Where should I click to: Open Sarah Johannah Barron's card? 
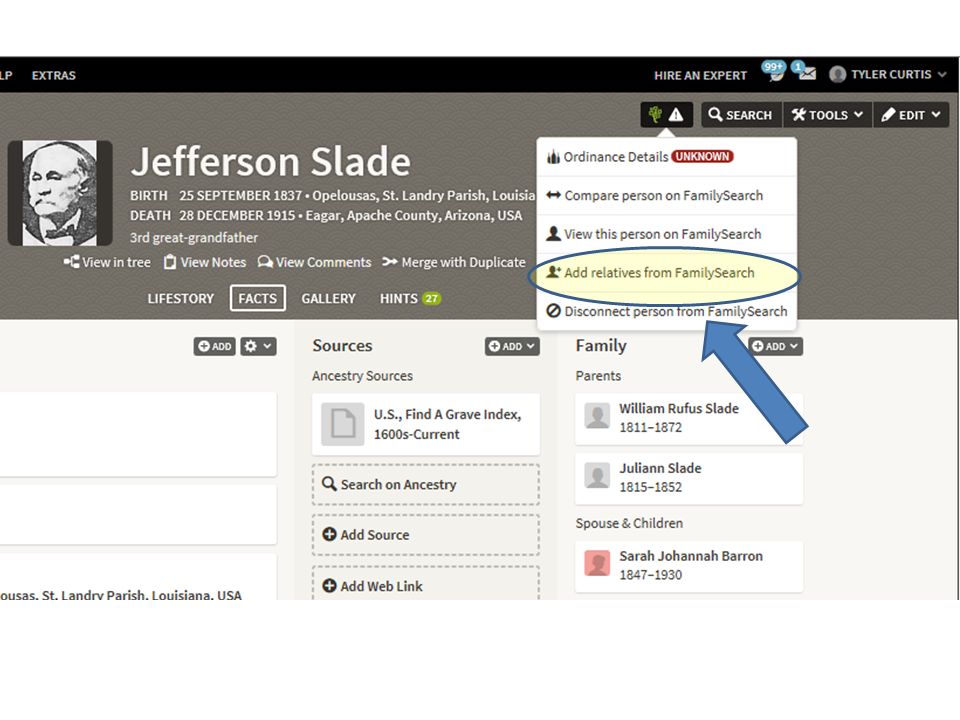(689, 566)
